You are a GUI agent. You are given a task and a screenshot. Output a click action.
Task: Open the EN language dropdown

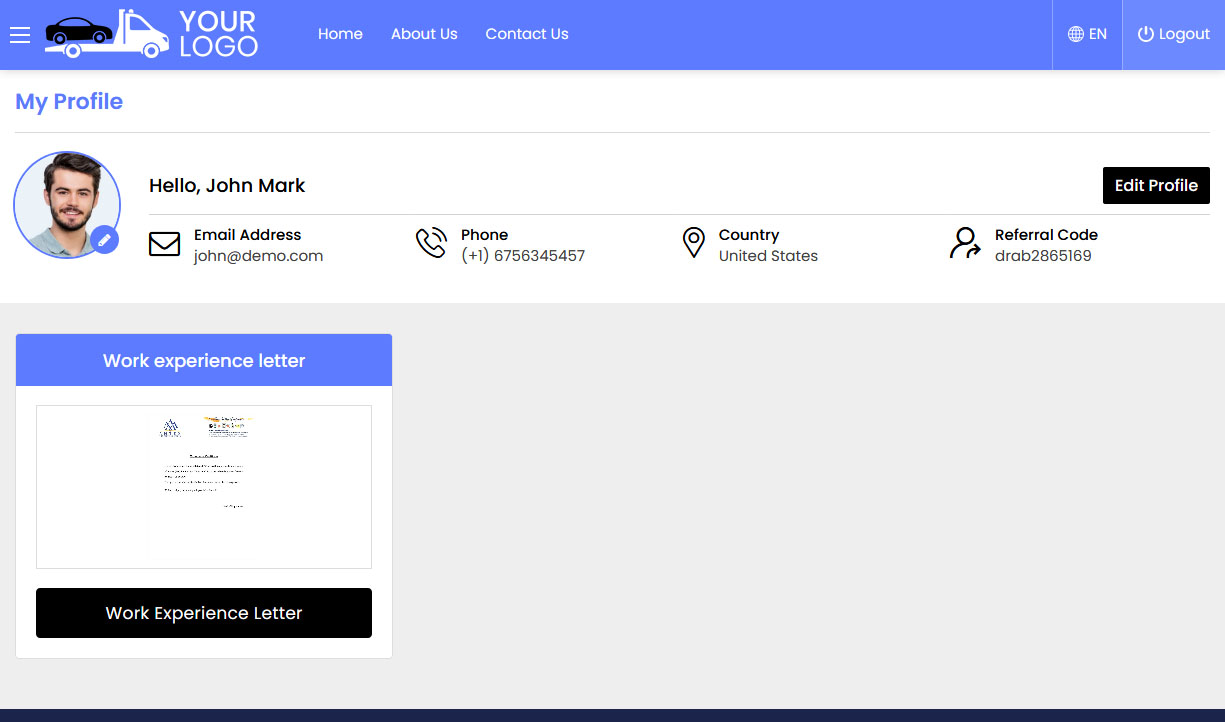(1088, 34)
